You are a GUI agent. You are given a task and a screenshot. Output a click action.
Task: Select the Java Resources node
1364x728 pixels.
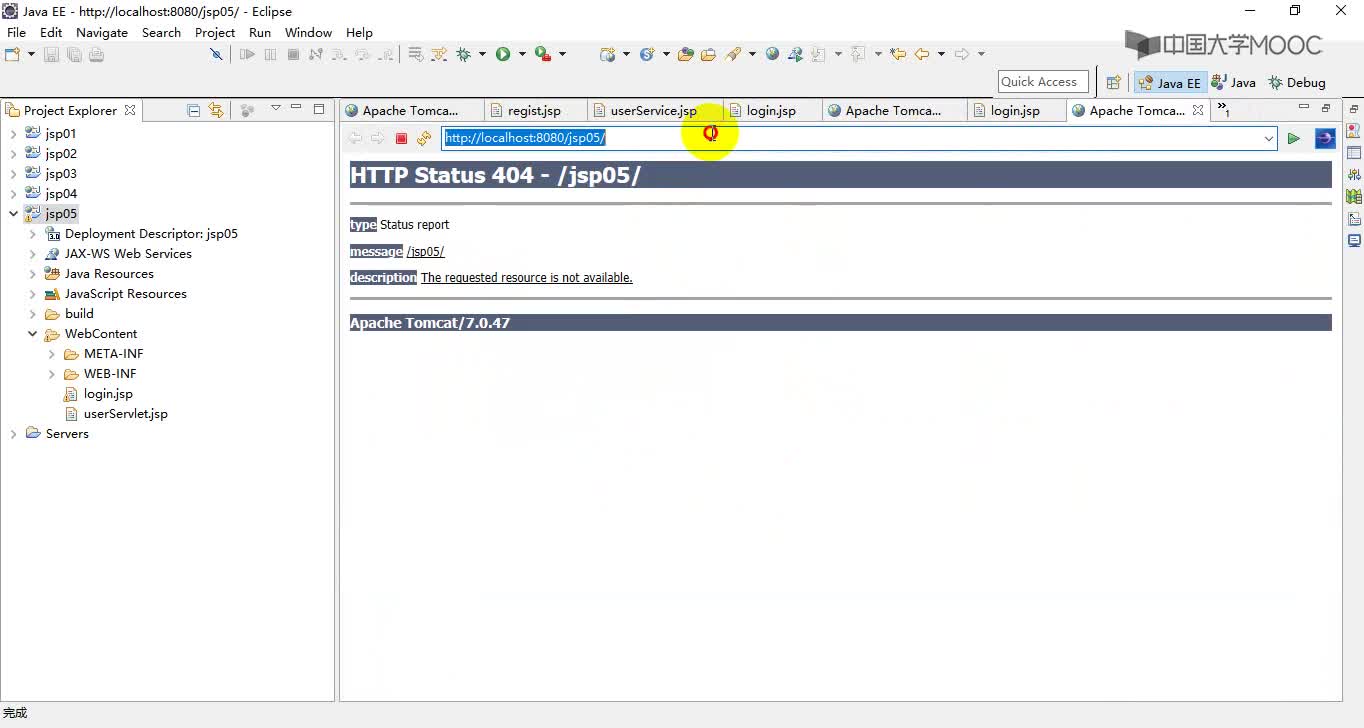[x=109, y=273]
